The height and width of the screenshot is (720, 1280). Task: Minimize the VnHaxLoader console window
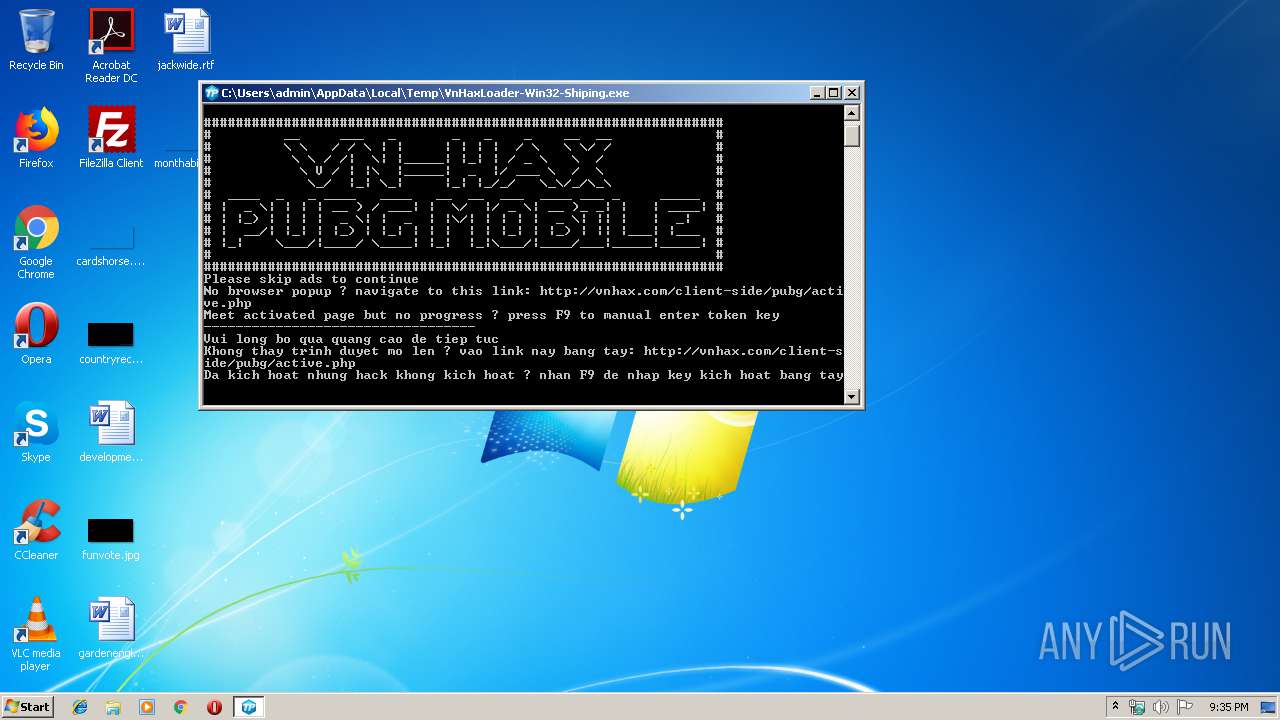tap(818, 93)
